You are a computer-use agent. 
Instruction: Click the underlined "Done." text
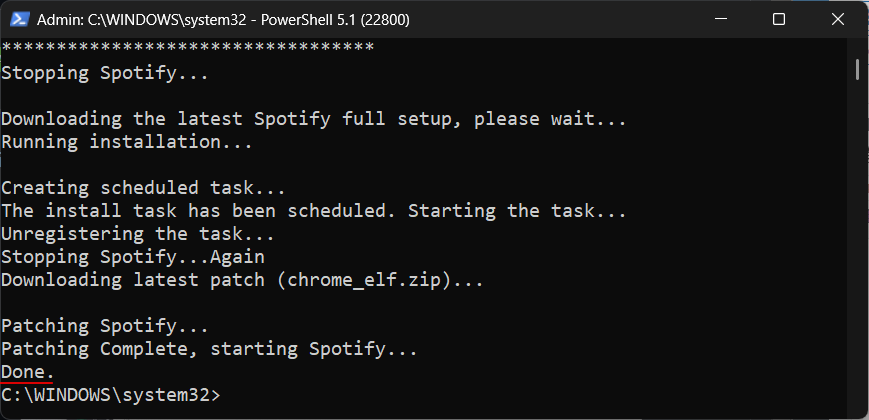click(x=28, y=372)
